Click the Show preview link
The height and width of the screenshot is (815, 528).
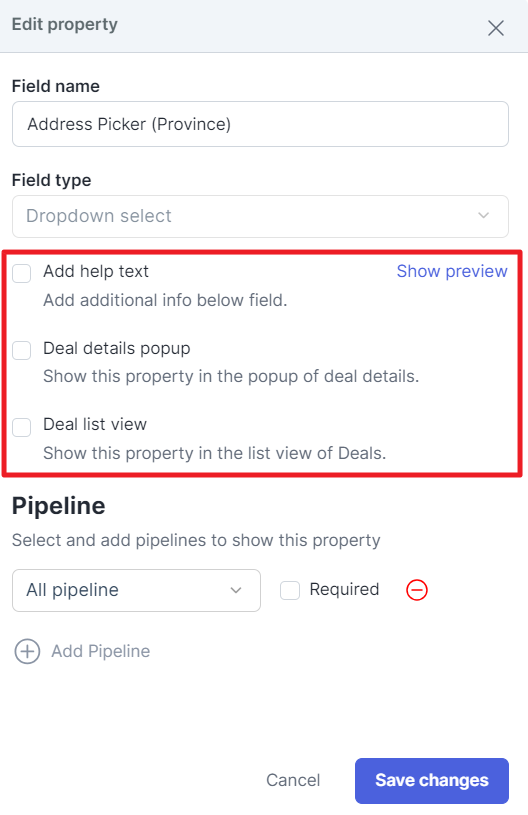(x=452, y=271)
